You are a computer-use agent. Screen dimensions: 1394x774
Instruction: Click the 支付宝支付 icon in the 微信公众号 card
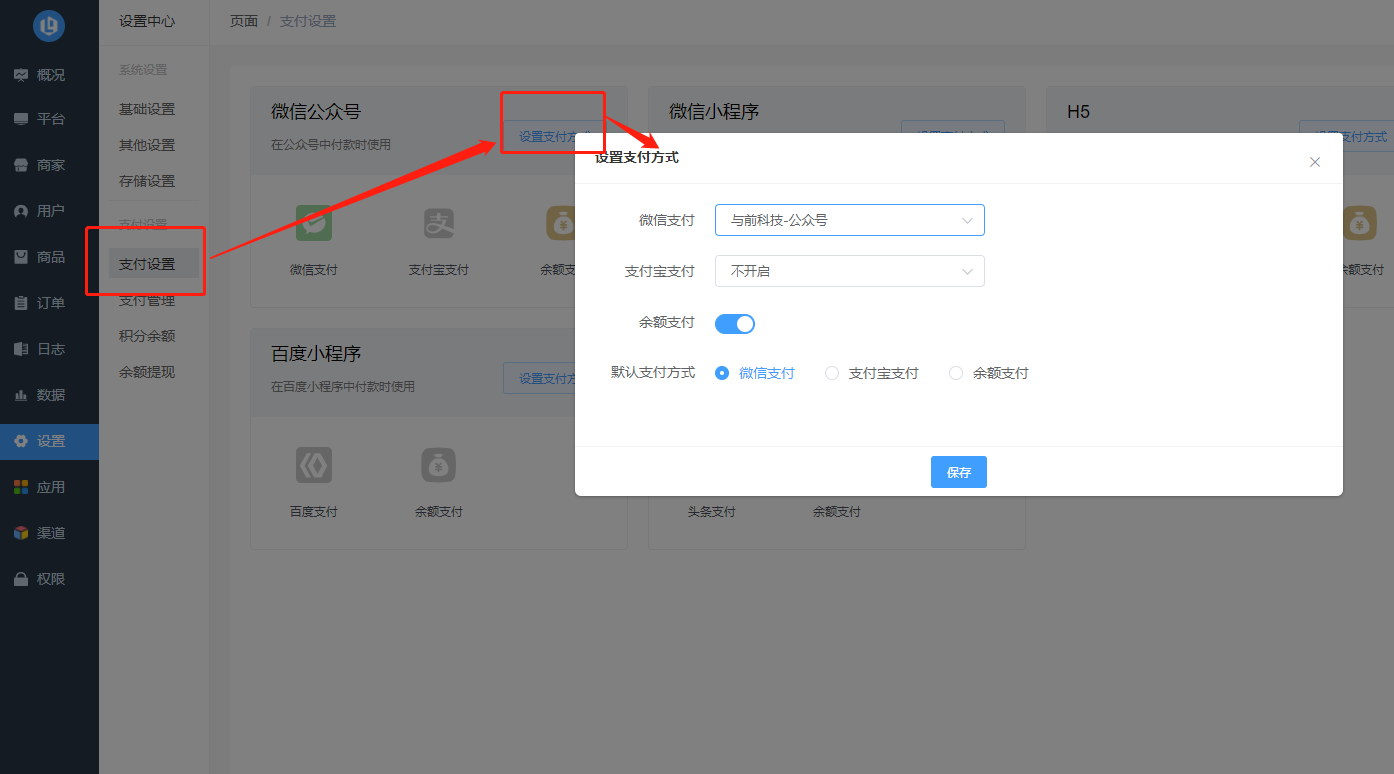439,223
